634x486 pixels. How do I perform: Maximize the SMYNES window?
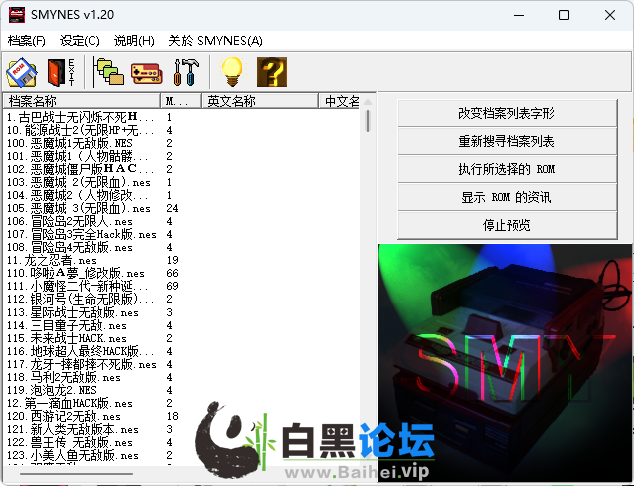[564, 15]
